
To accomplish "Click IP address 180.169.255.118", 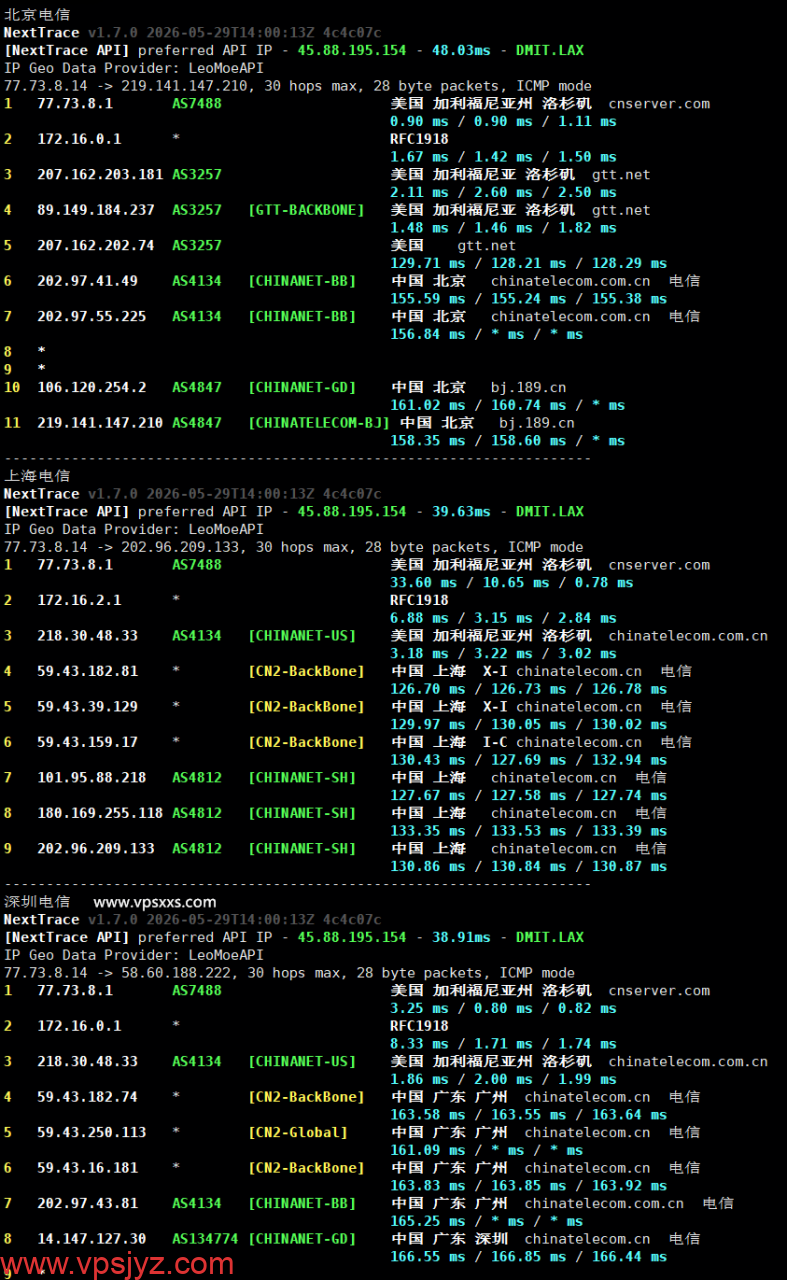I will click(100, 813).
